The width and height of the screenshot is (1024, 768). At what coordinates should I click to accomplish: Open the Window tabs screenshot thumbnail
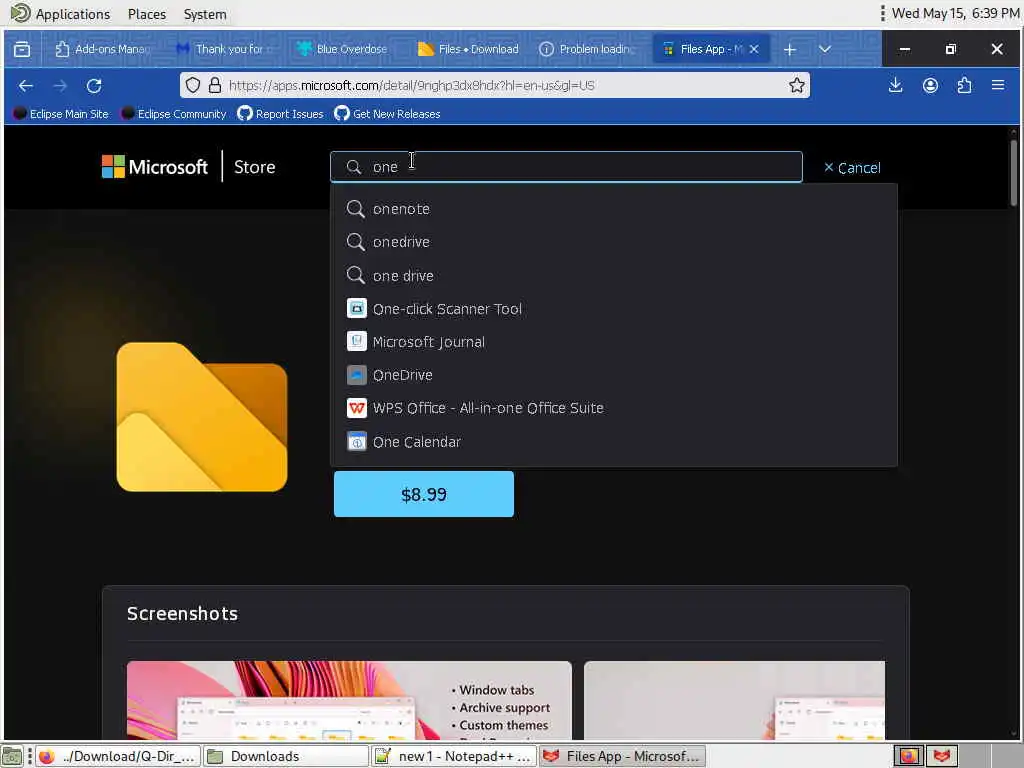[349, 700]
